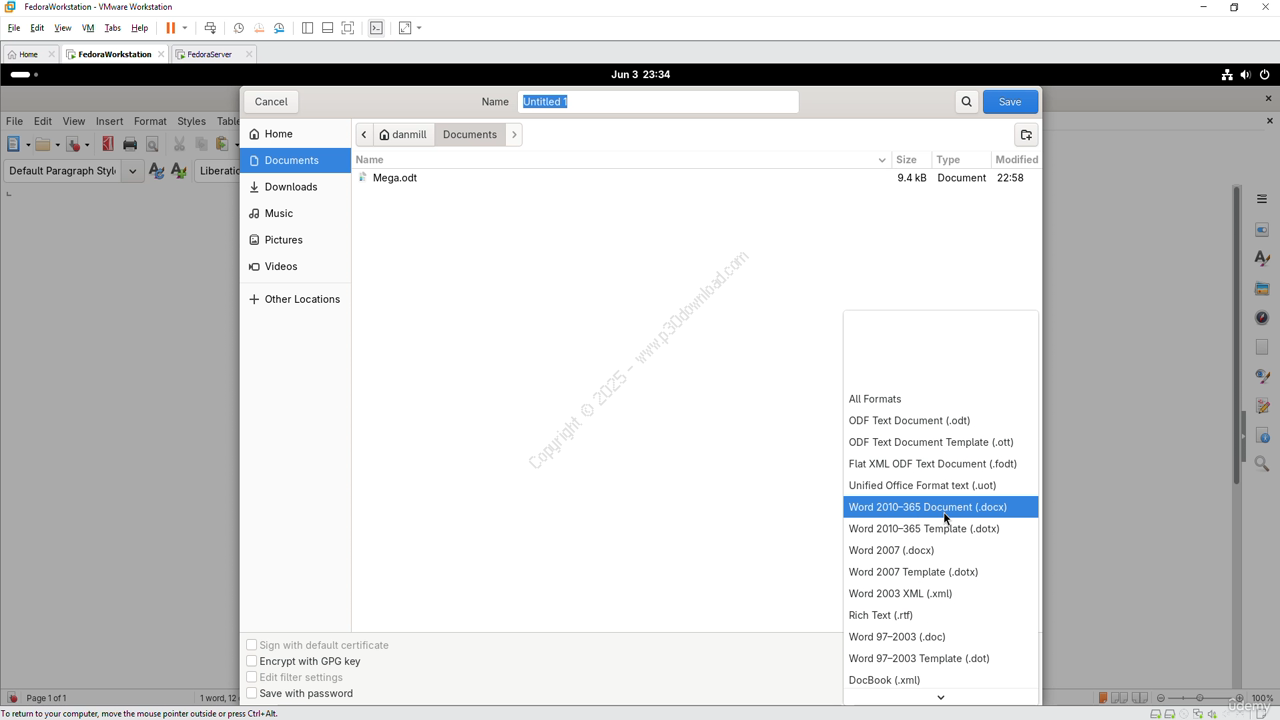Open the sidebar Properties deck icon
The image size is (1280, 720).
1262,230
